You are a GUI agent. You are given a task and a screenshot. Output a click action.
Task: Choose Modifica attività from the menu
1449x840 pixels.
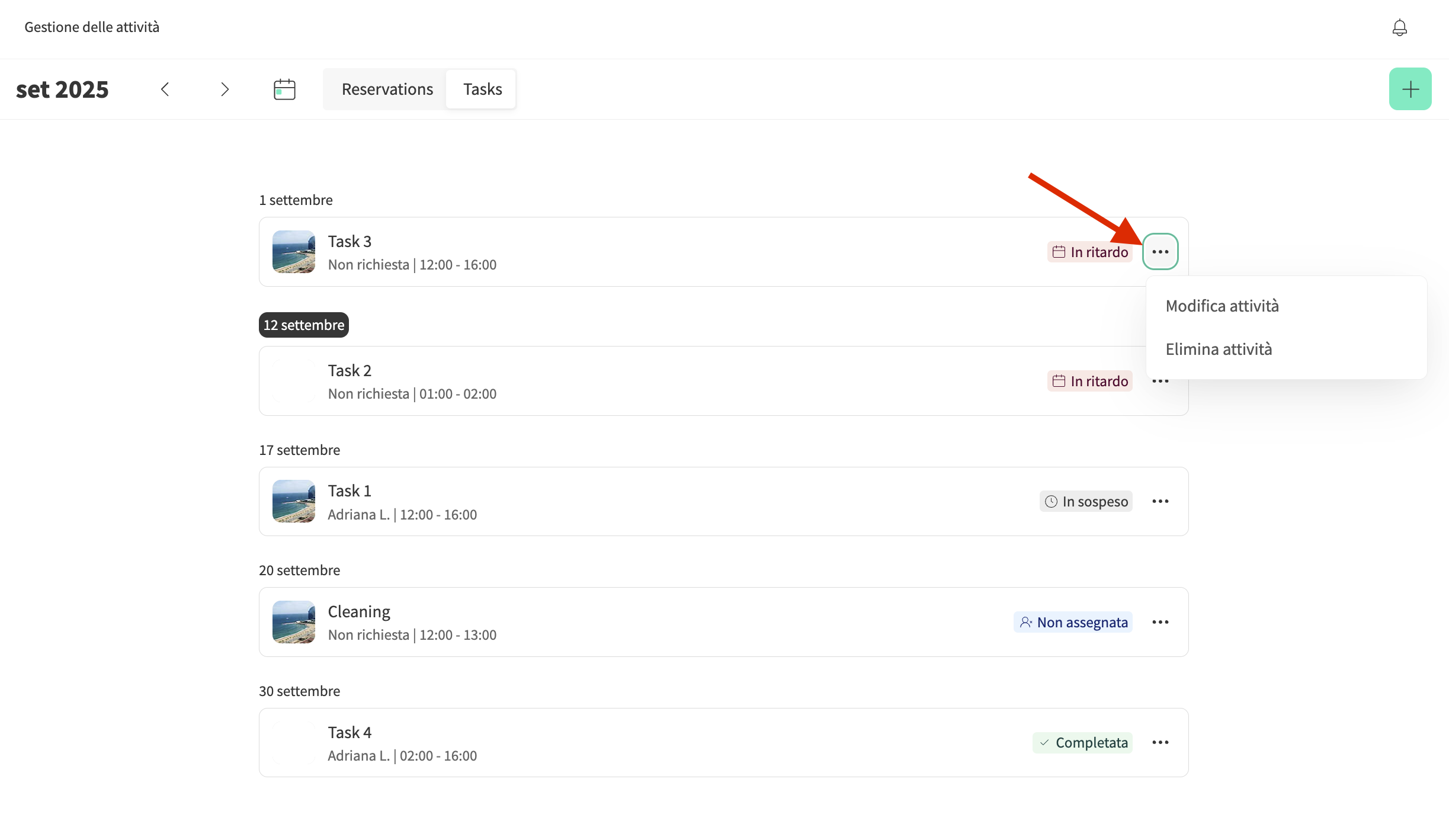point(1222,306)
